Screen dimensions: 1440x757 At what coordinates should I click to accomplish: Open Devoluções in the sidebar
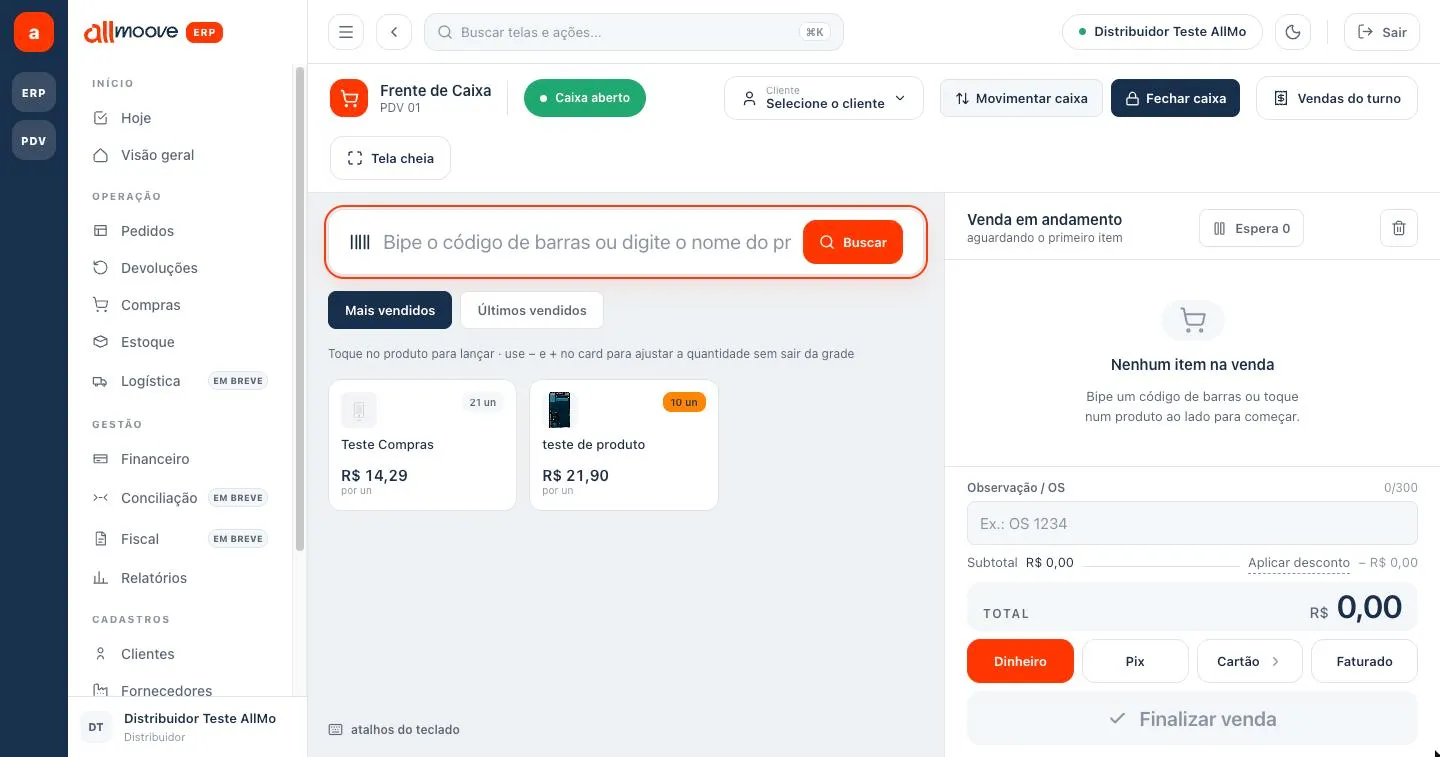pos(180,268)
